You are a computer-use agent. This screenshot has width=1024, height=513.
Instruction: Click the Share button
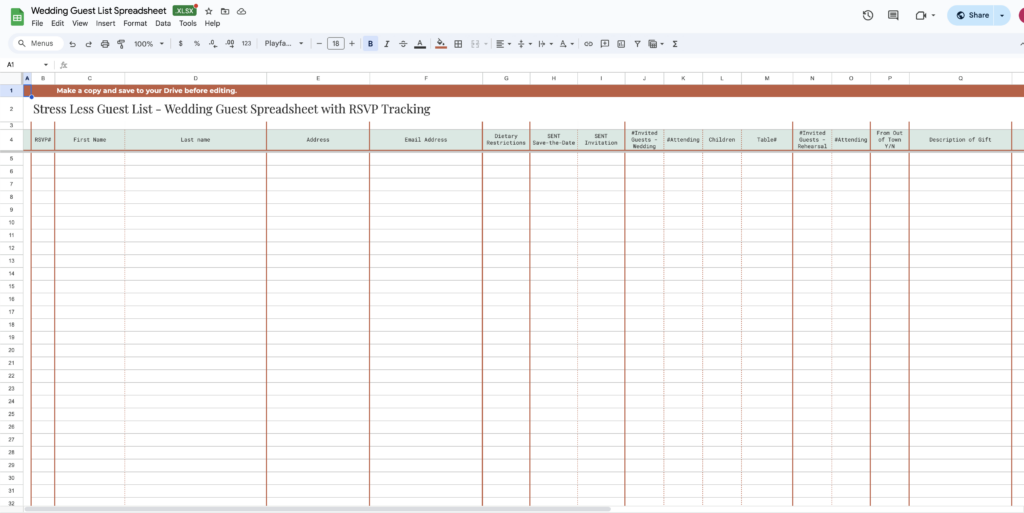pyautogui.click(x=972, y=15)
